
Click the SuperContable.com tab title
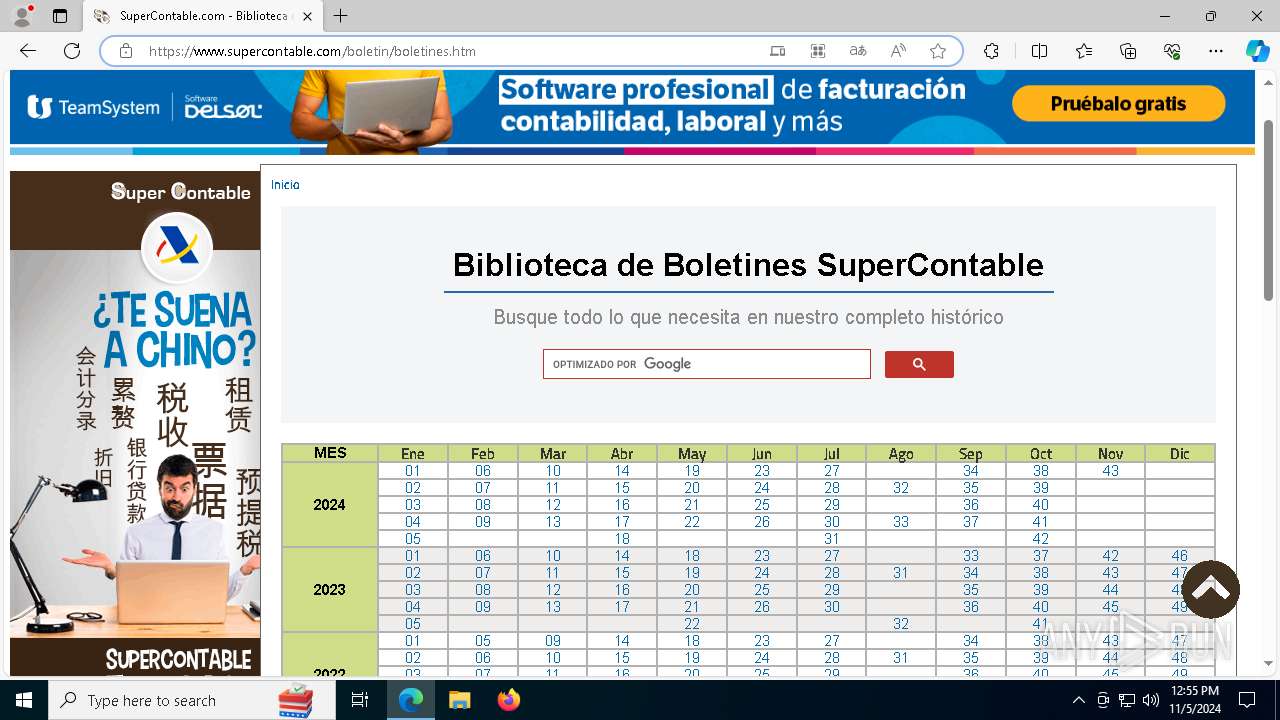pyautogui.click(x=202, y=16)
